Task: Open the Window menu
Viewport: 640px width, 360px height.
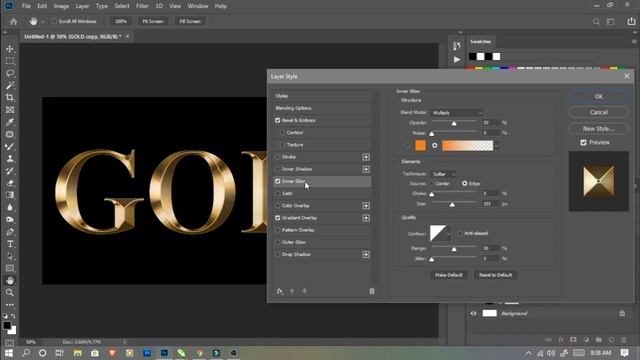Action: point(198,6)
